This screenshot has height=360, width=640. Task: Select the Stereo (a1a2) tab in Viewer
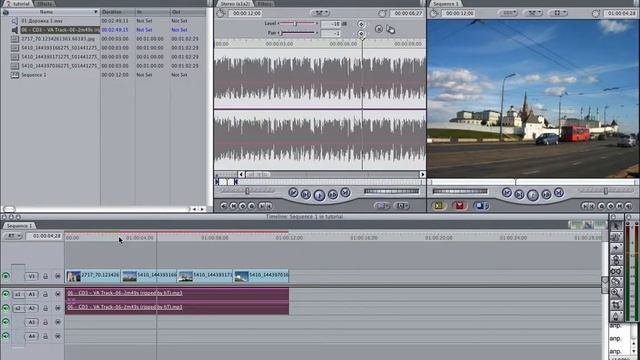(x=235, y=4)
